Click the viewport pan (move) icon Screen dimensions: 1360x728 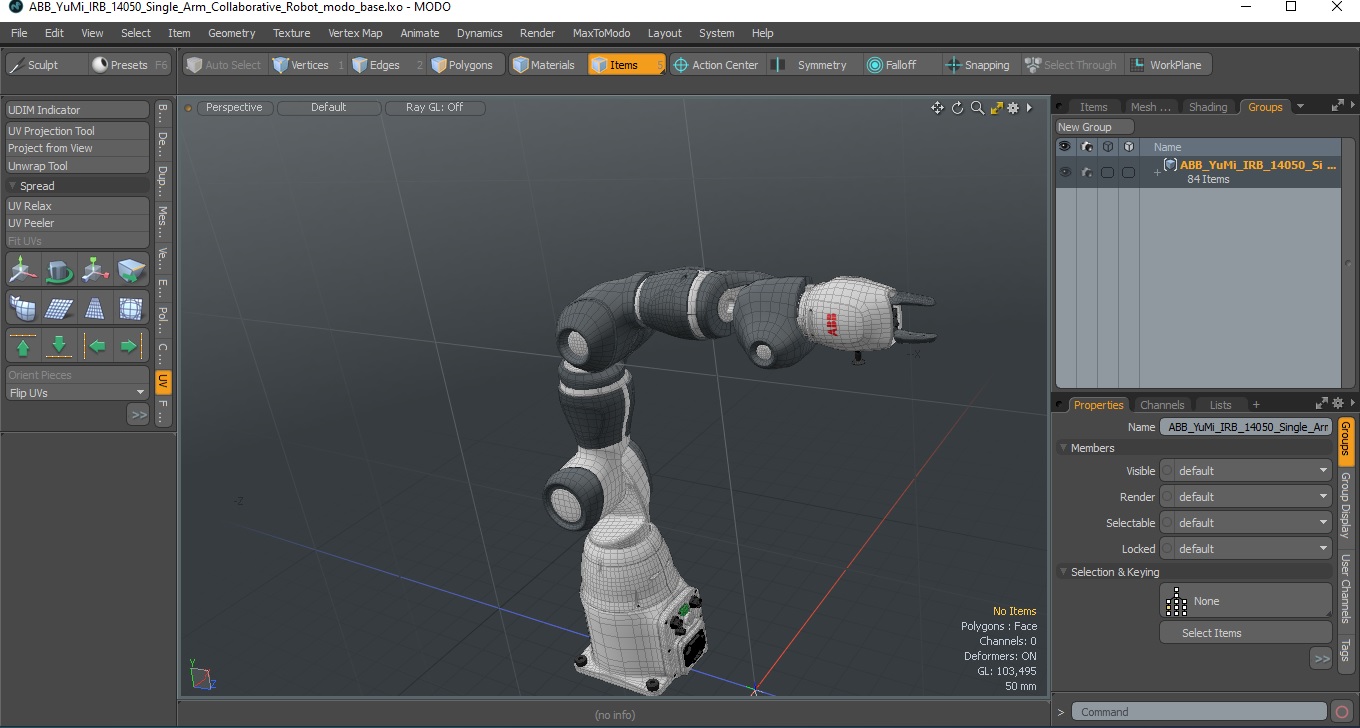point(937,108)
